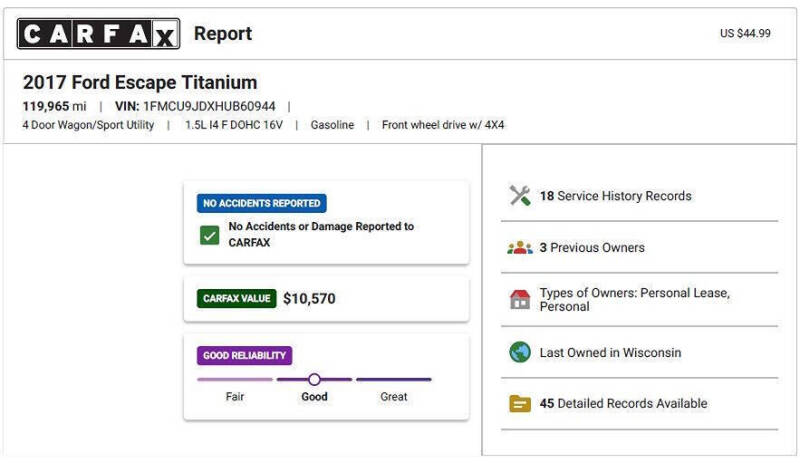800x463 pixels.
Task: Click the Fair reliability label
Action: point(235,397)
